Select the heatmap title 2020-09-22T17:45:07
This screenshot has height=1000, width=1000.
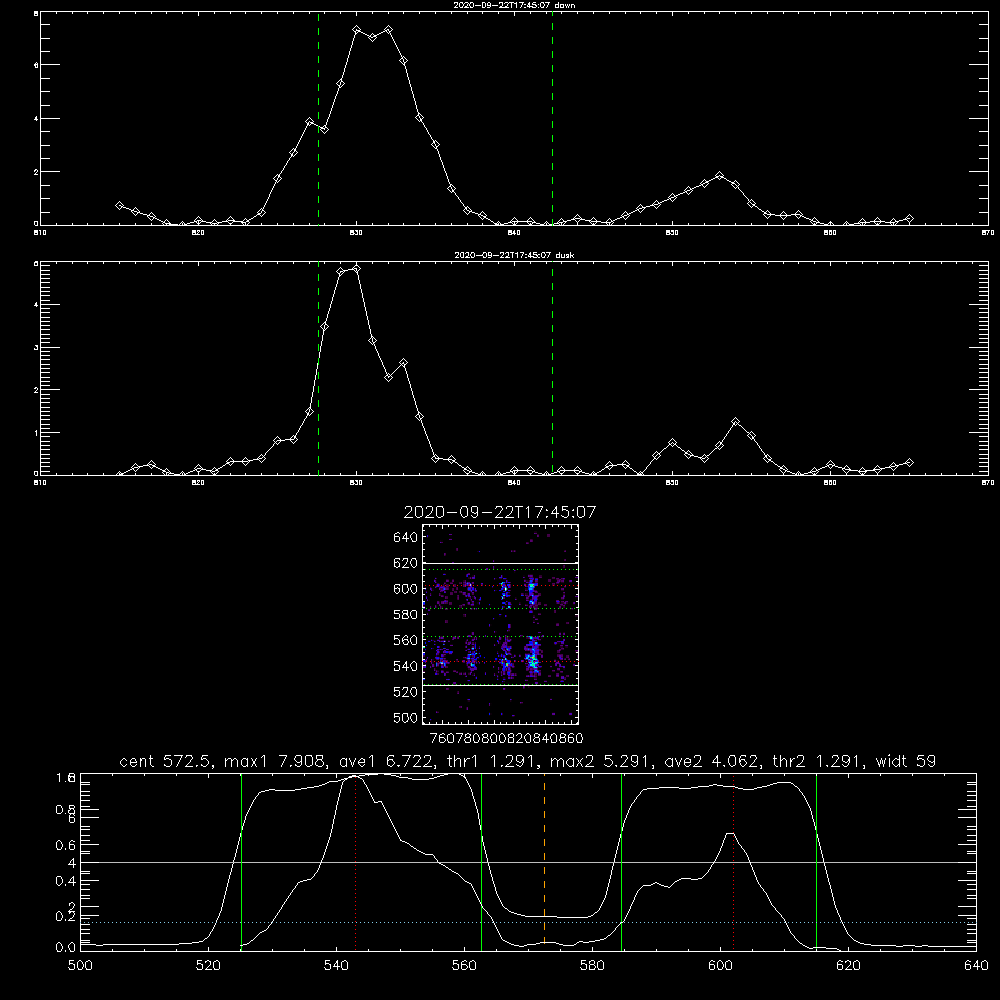pyautogui.click(x=500, y=512)
